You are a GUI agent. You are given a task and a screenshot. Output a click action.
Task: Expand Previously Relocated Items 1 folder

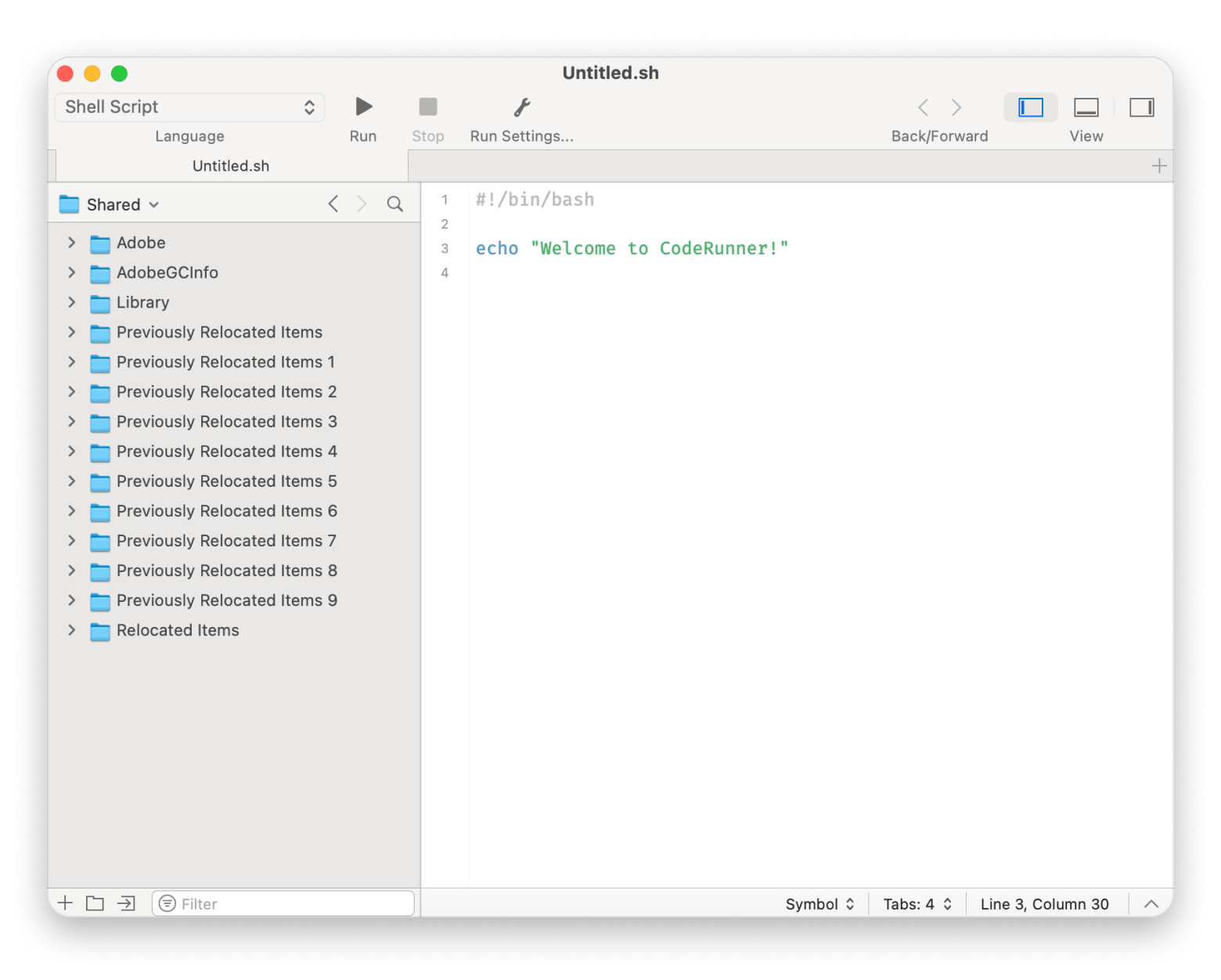[72, 362]
